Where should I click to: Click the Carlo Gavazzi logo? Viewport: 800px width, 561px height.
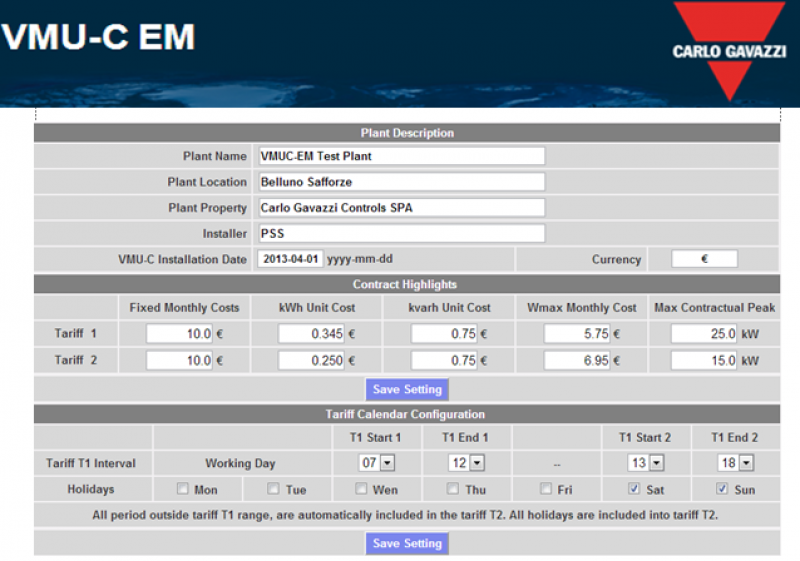[729, 50]
